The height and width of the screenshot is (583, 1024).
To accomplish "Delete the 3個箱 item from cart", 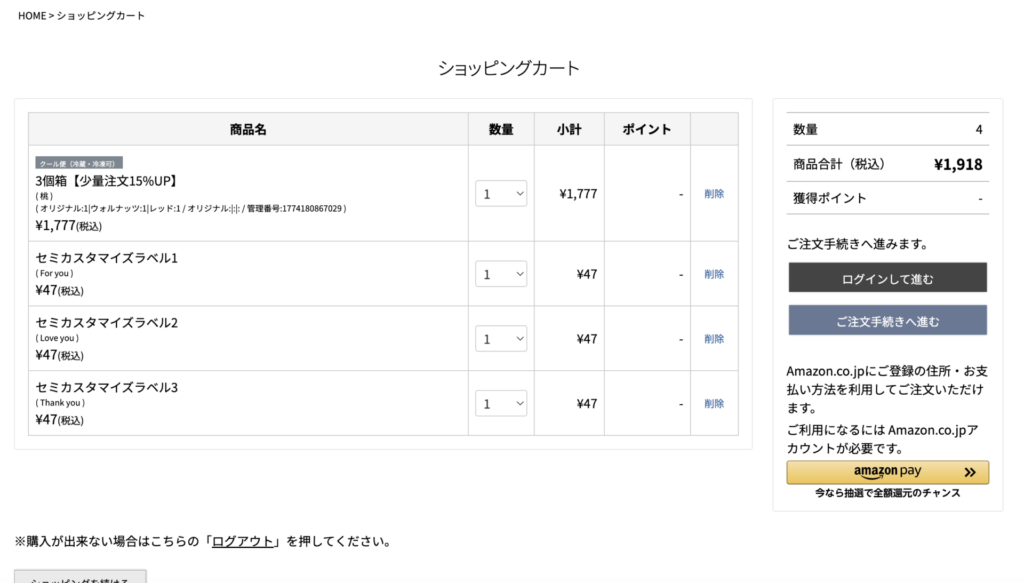I will point(714,194).
